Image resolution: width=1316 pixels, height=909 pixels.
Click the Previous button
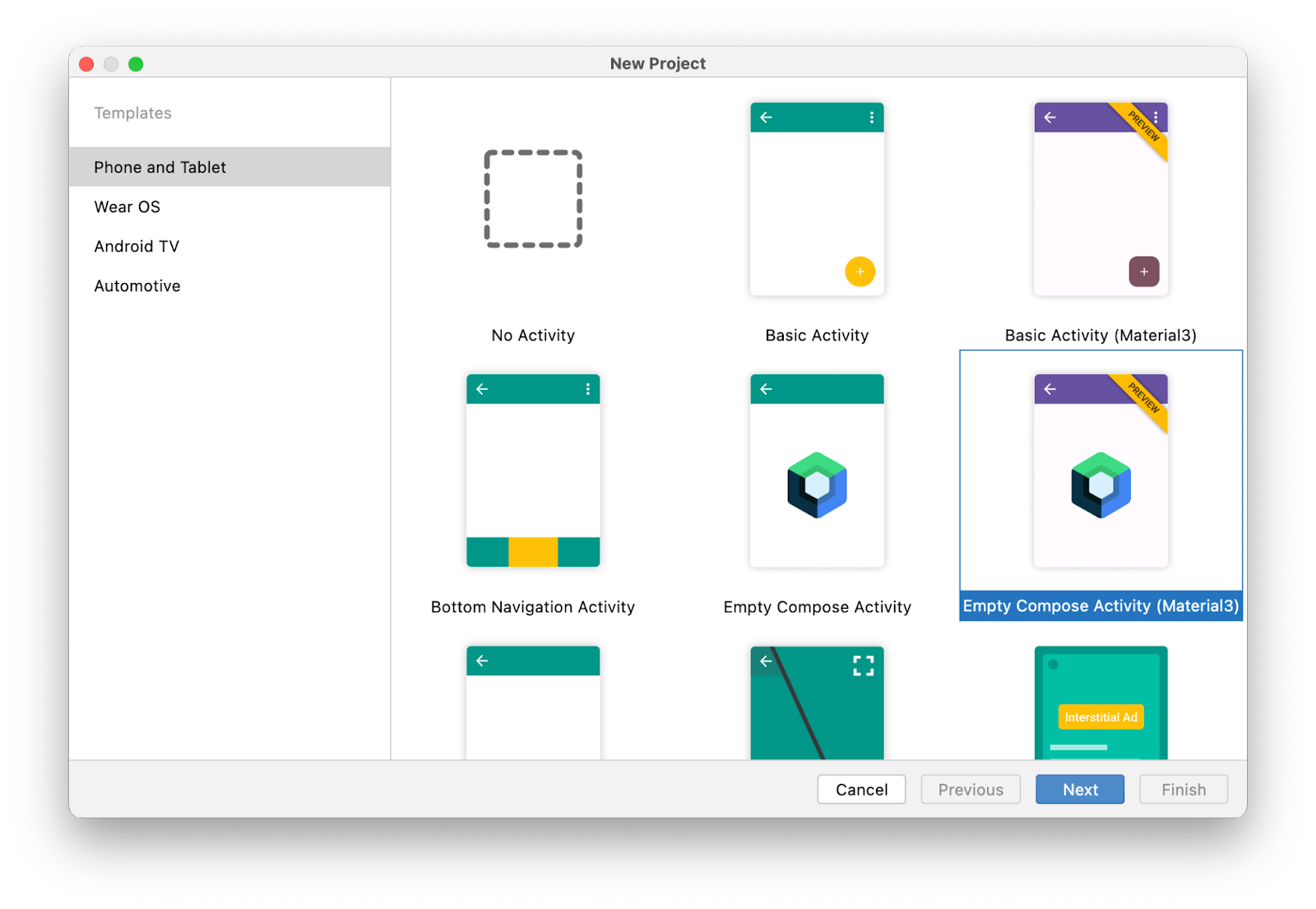coord(971,789)
